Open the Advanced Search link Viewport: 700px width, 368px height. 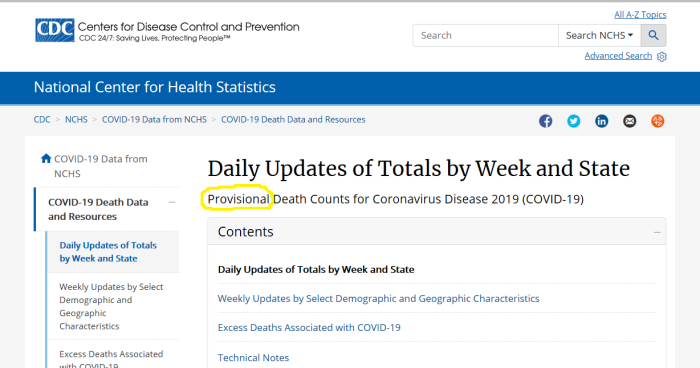pyautogui.click(x=618, y=56)
